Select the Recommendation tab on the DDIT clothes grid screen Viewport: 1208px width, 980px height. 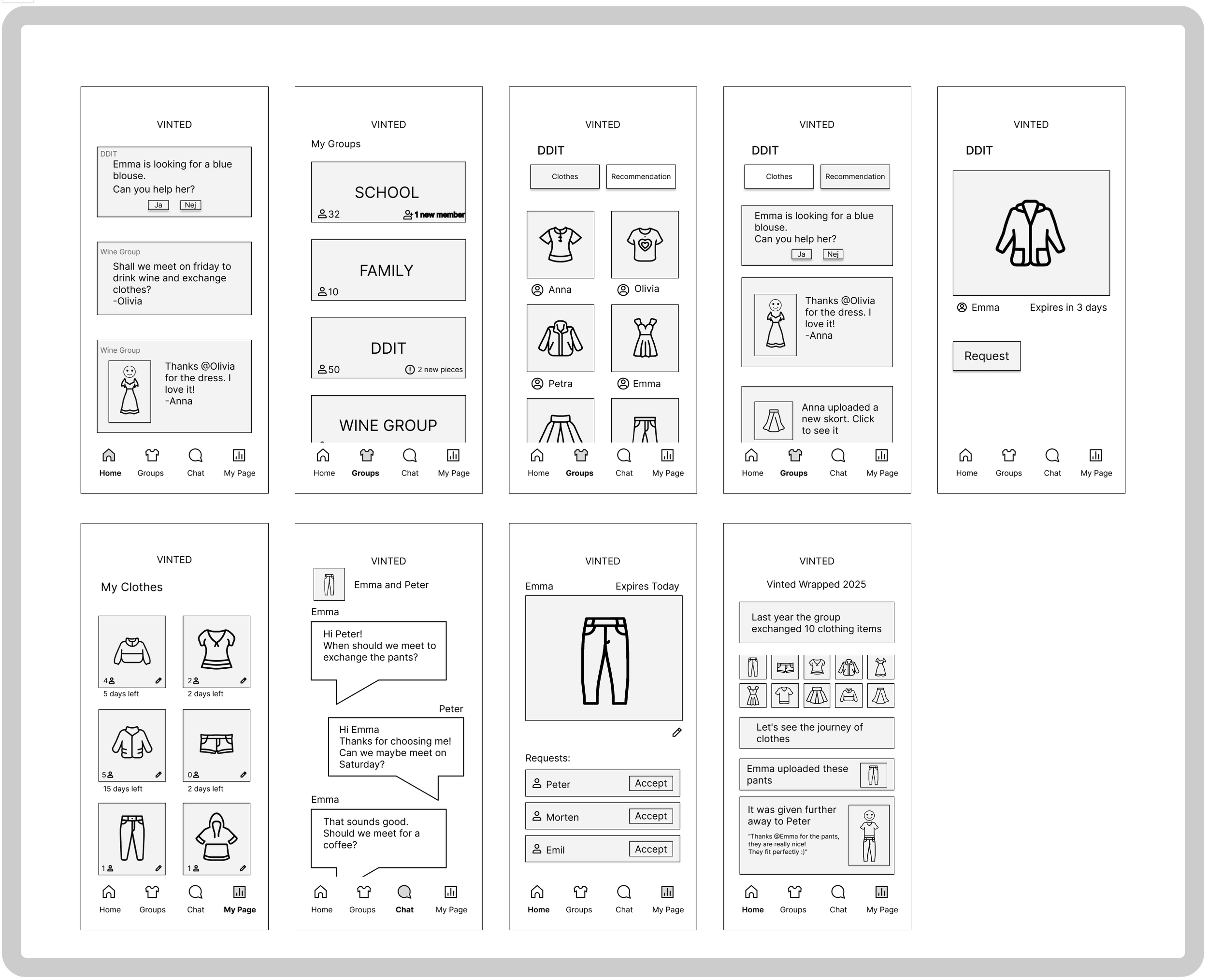641,177
